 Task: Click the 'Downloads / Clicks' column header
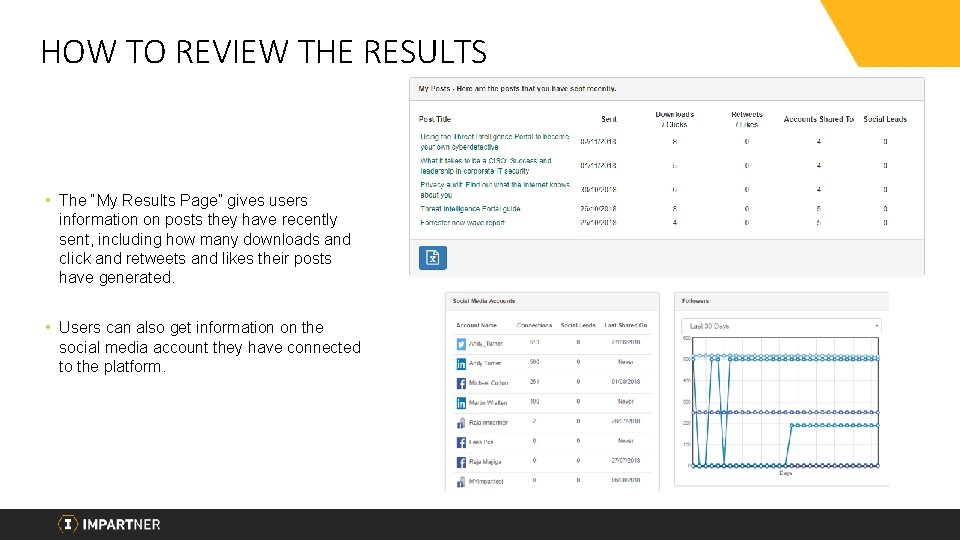[675, 119]
